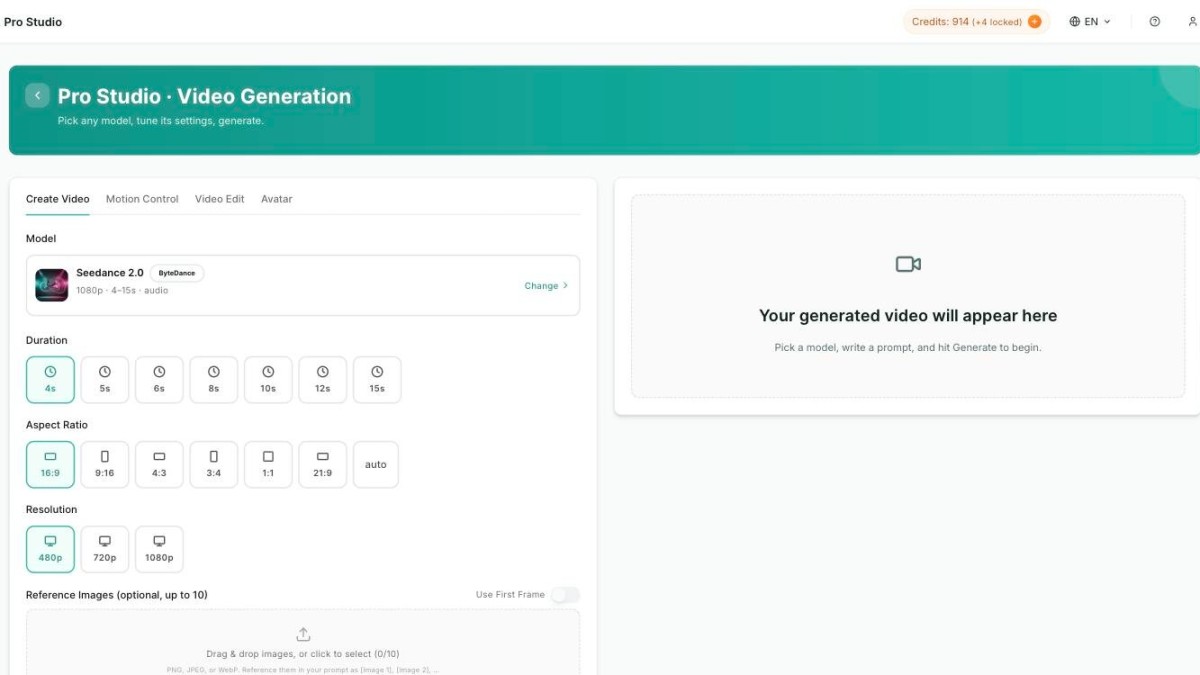Go back using the header arrow button
The width and height of the screenshot is (1200, 675).
coord(37,96)
